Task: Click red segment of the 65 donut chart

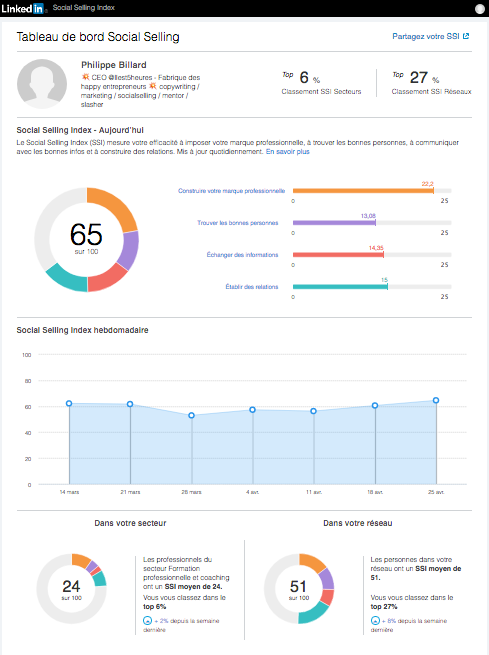Action: pos(107,279)
